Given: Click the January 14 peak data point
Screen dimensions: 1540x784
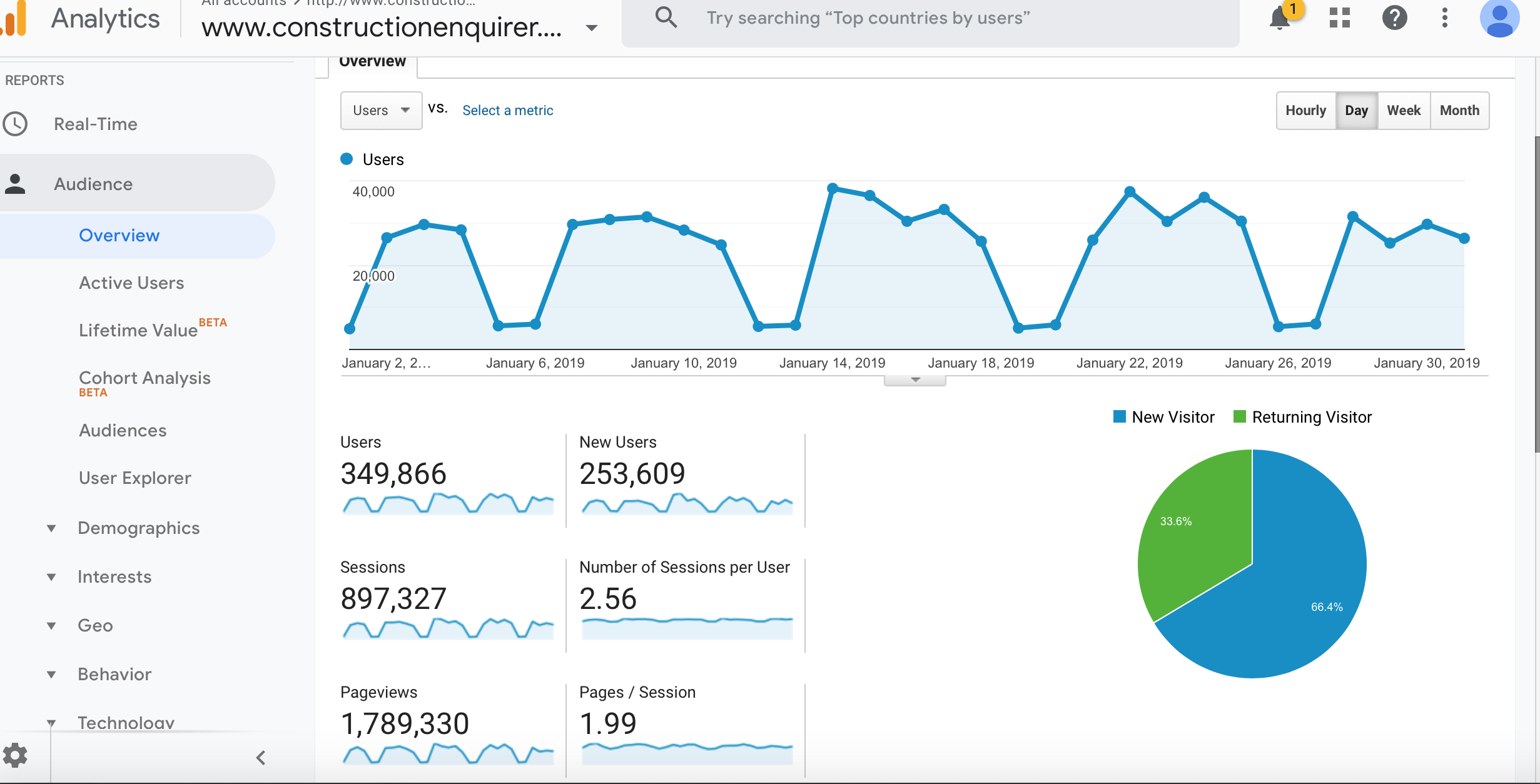Looking at the screenshot, I should tap(833, 188).
